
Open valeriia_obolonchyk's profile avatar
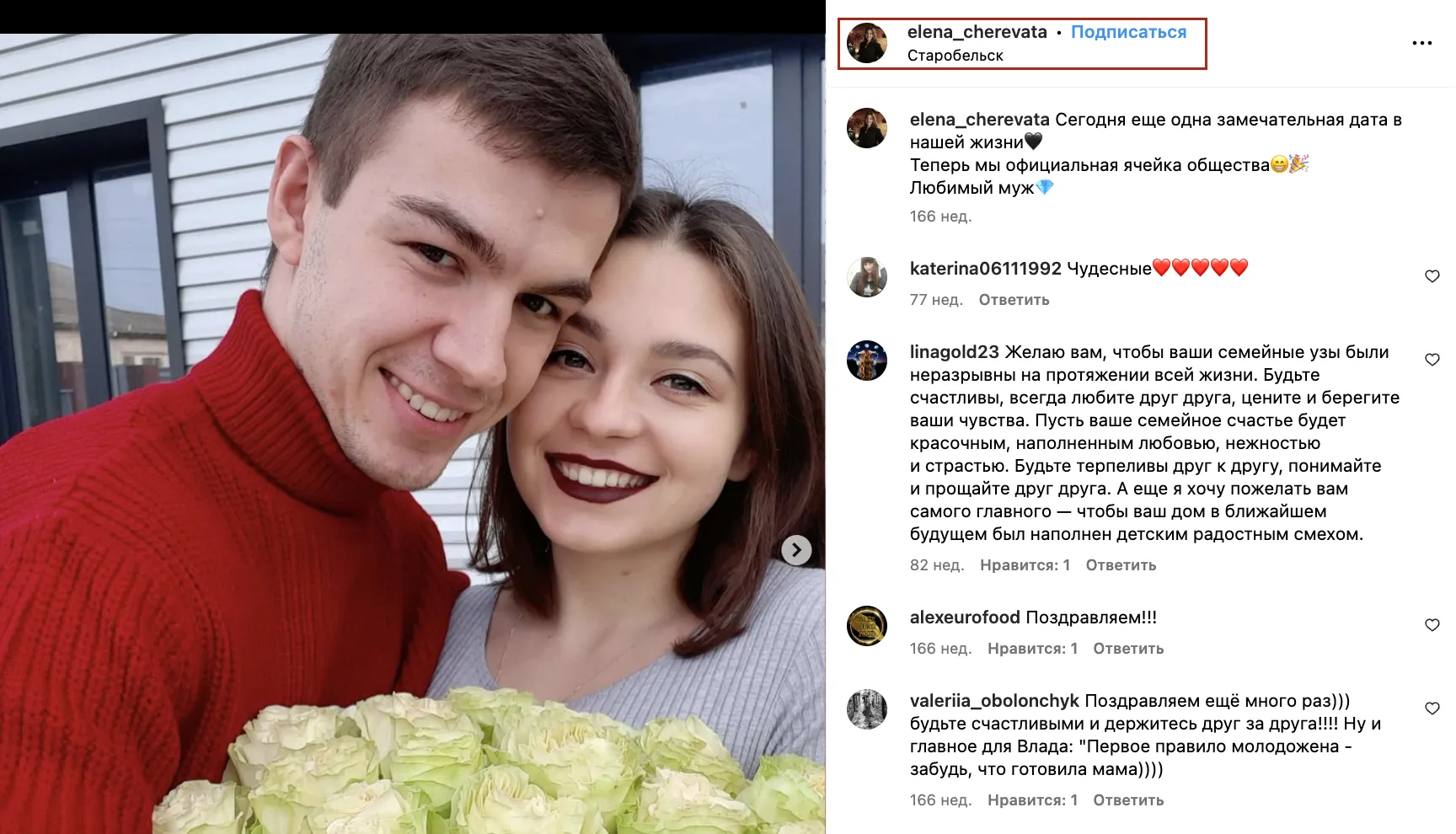click(866, 709)
